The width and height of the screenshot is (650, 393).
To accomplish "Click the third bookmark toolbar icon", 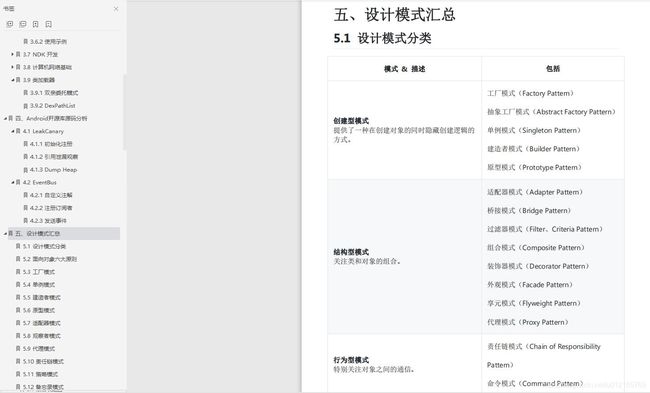I will click(36, 24).
